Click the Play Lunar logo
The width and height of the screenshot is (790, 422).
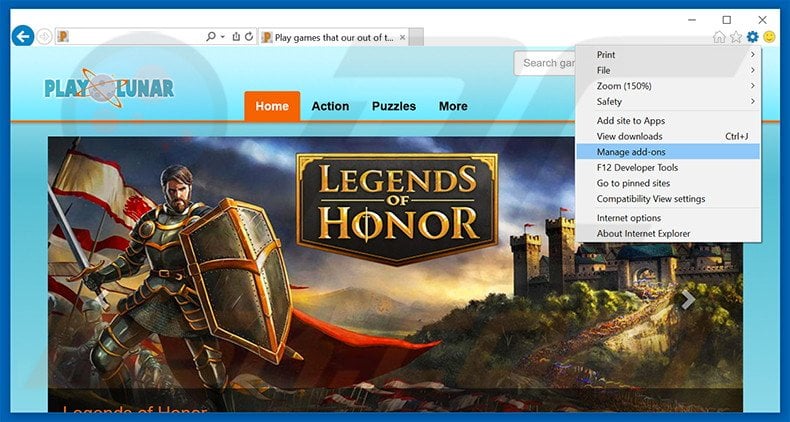tap(109, 88)
